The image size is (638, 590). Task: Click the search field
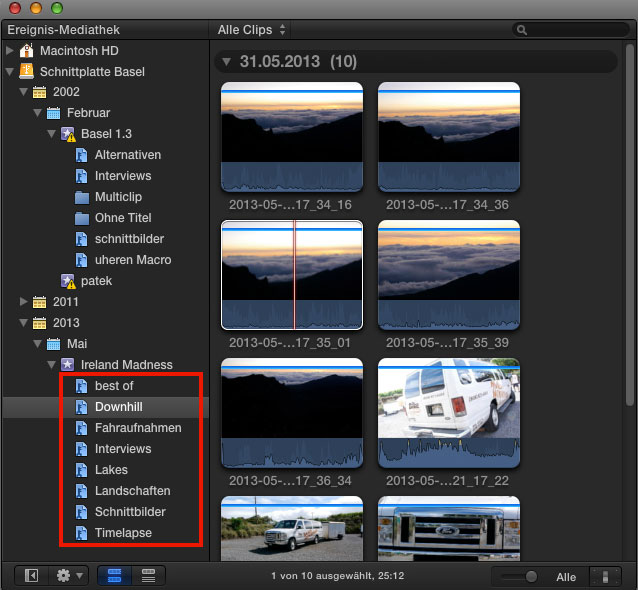[x=570, y=30]
